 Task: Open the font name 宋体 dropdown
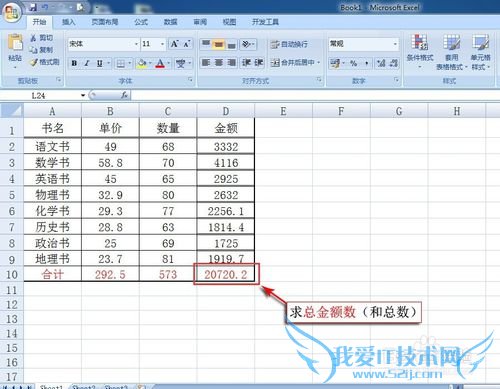click(136, 44)
